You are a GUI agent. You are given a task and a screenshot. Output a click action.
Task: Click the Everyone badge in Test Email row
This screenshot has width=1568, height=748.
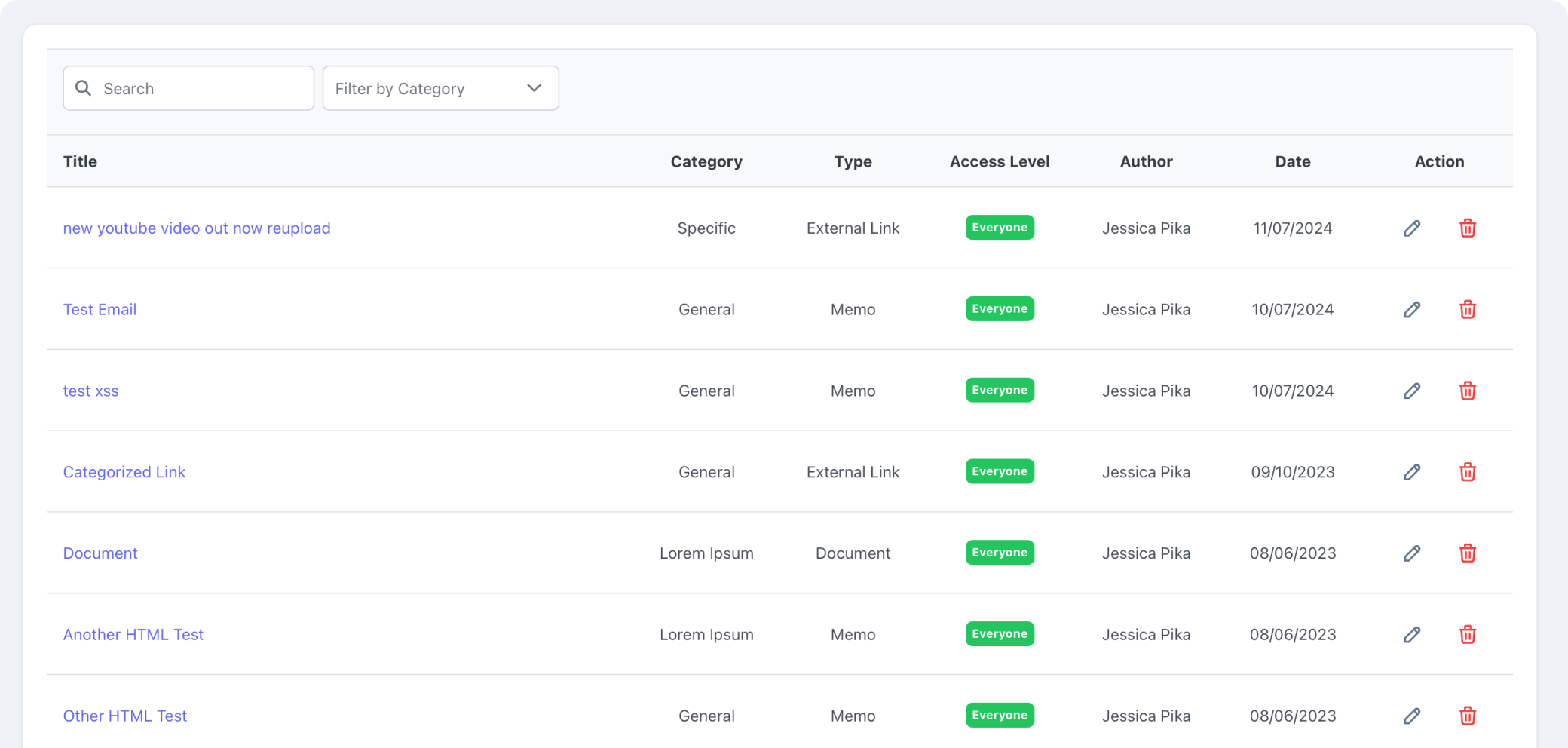1000,309
